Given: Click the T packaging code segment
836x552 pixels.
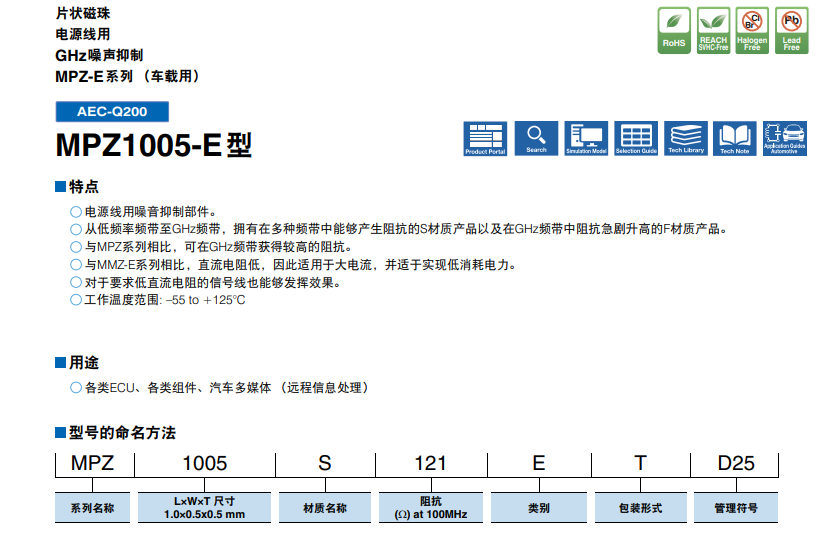Looking at the screenshot, I should point(640,463).
